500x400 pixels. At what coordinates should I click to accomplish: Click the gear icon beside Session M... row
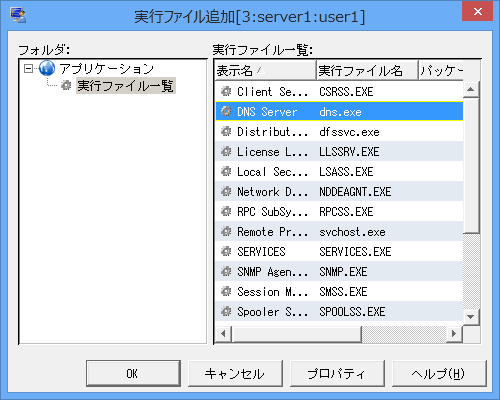(226, 291)
